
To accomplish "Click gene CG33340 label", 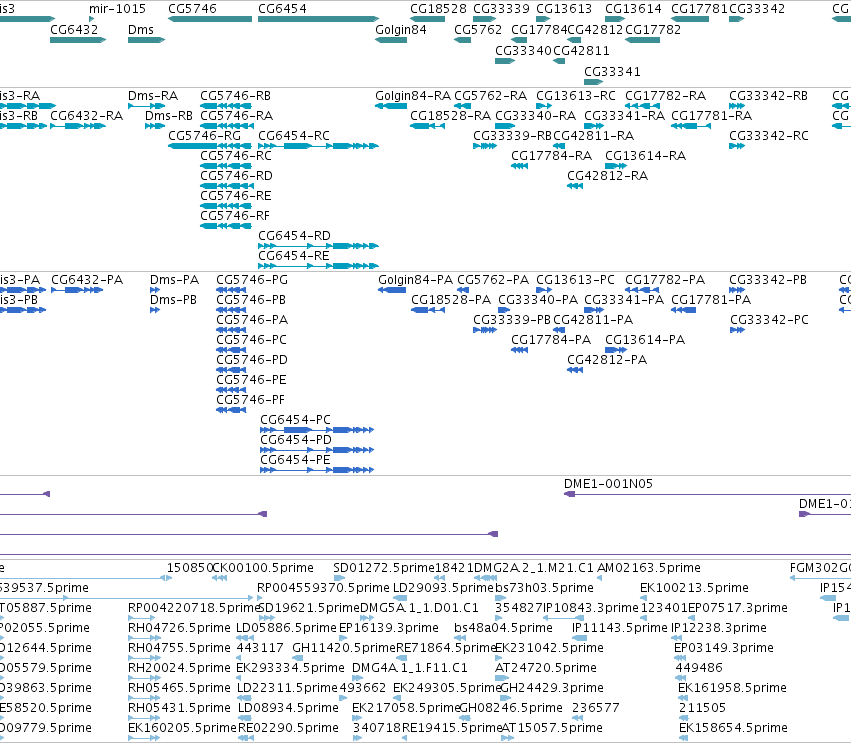I will [523, 50].
